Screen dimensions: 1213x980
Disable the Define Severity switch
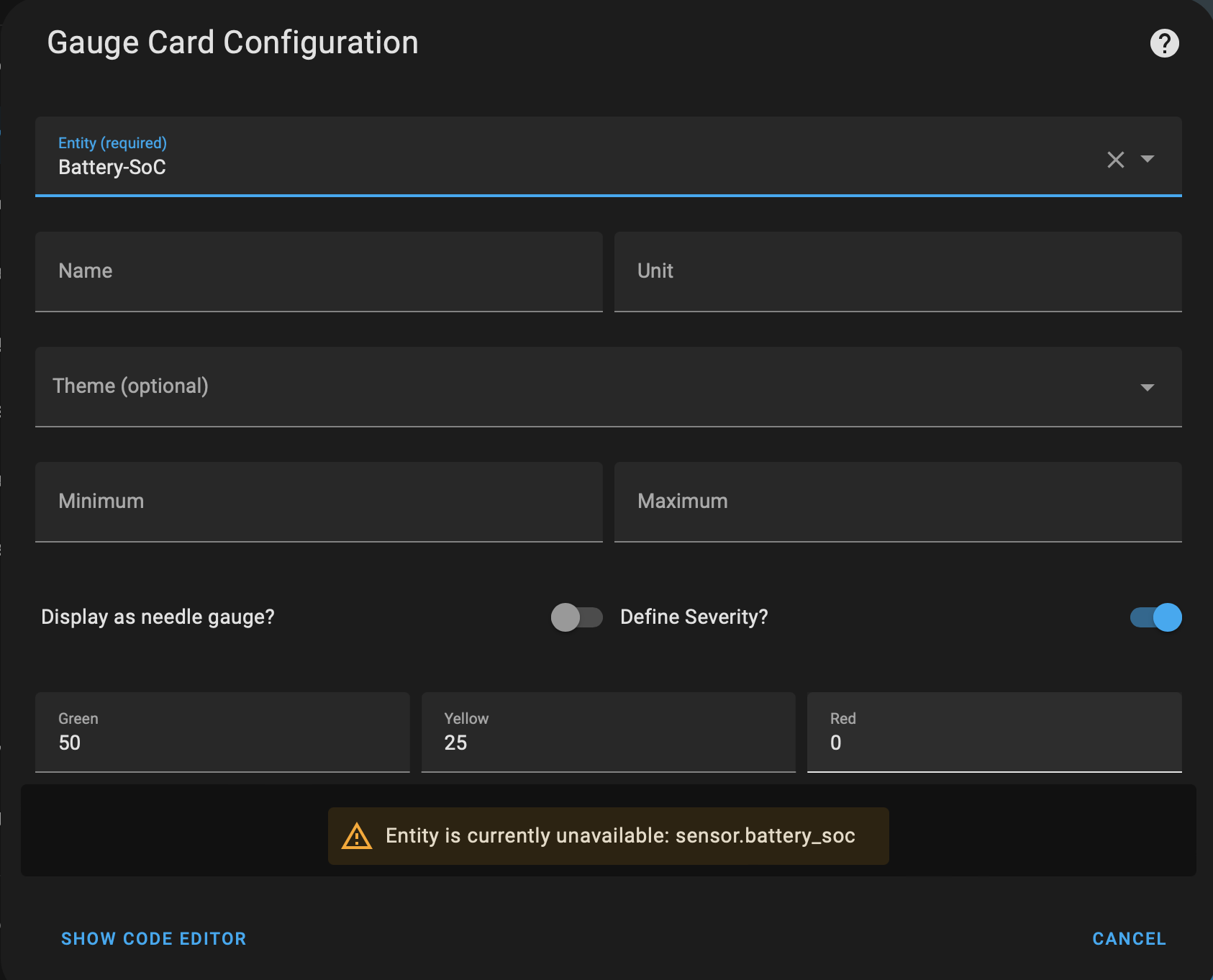pos(1155,617)
